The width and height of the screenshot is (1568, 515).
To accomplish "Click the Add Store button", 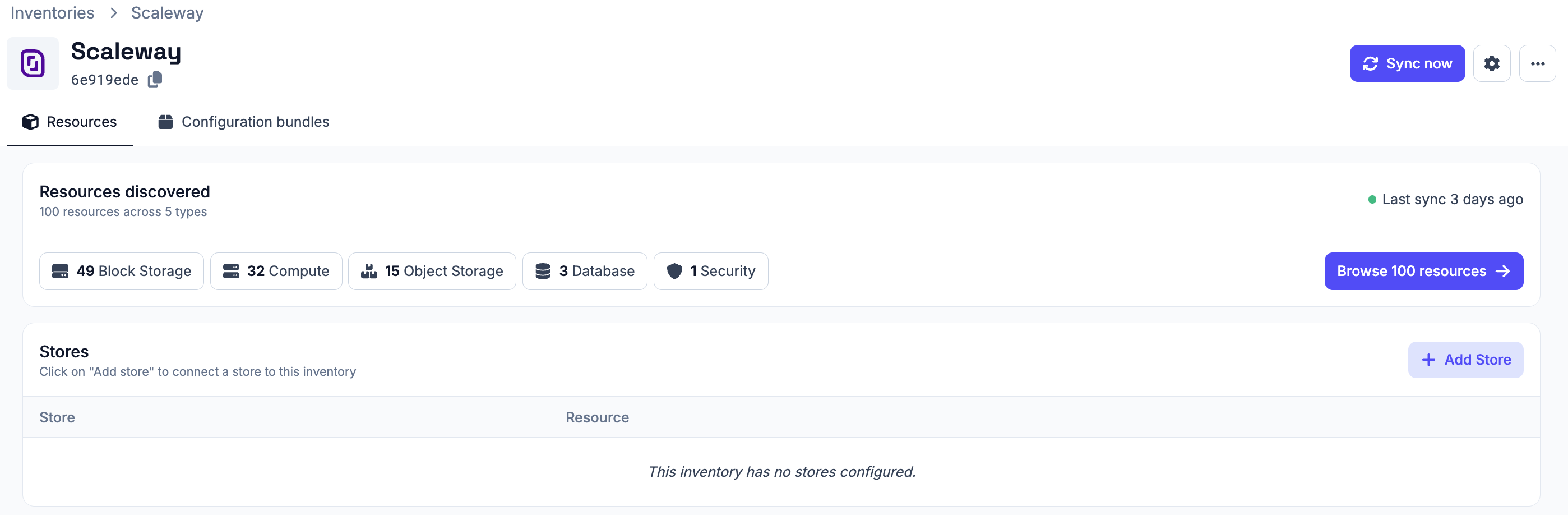I will pos(1465,360).
